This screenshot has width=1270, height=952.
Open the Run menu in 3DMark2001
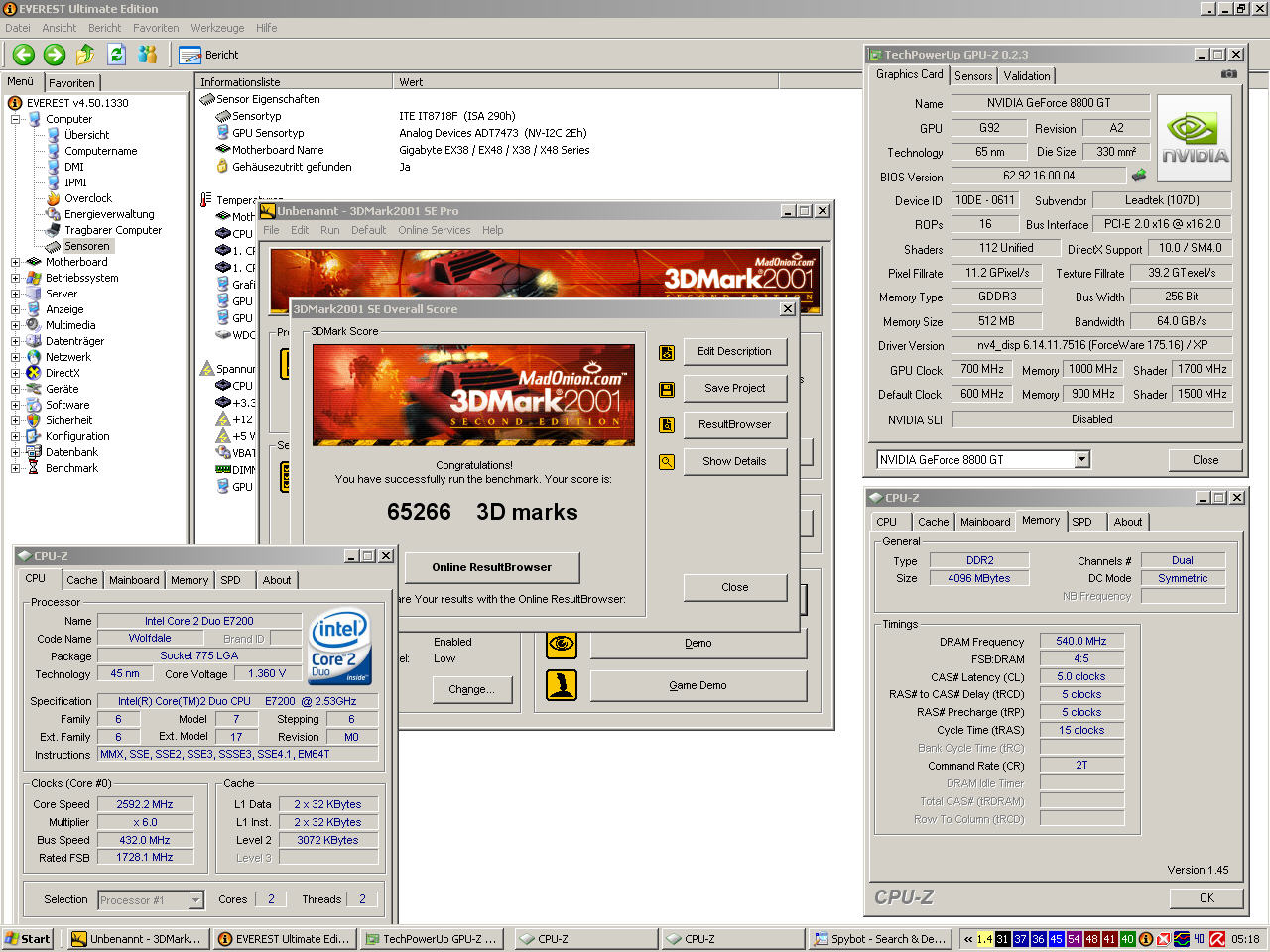[x=329, y=230]
